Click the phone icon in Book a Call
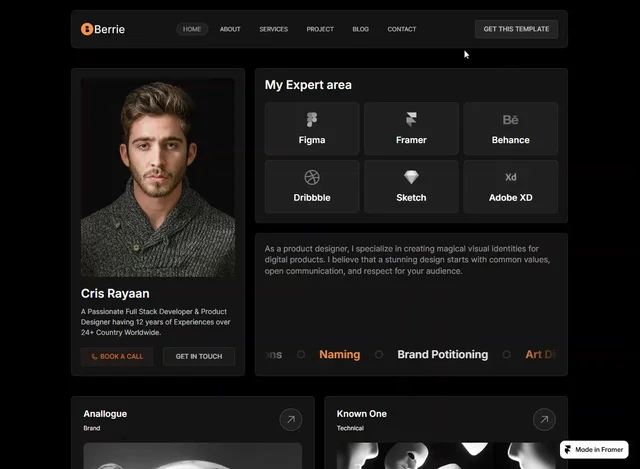Image resolution: width=640 pixels, height=469 pixels. [x=94, y=356]
